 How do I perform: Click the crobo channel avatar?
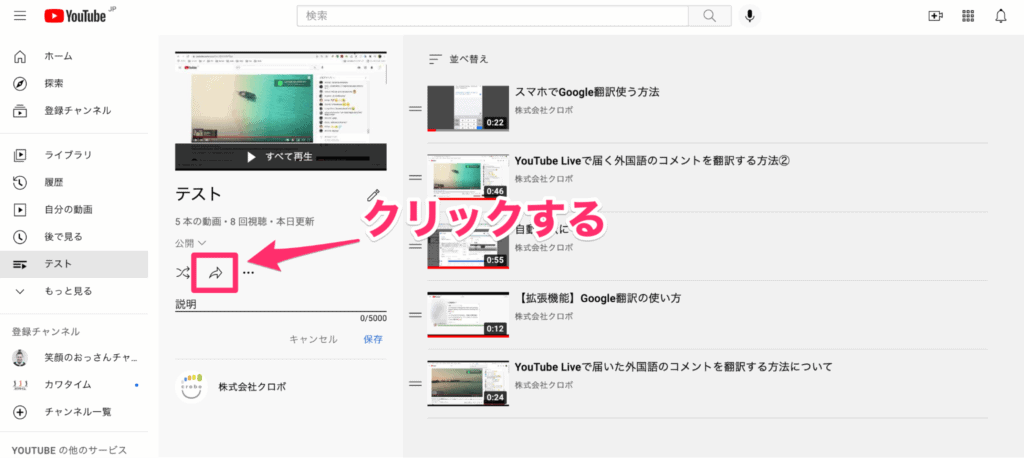click(x=191, y=387)
